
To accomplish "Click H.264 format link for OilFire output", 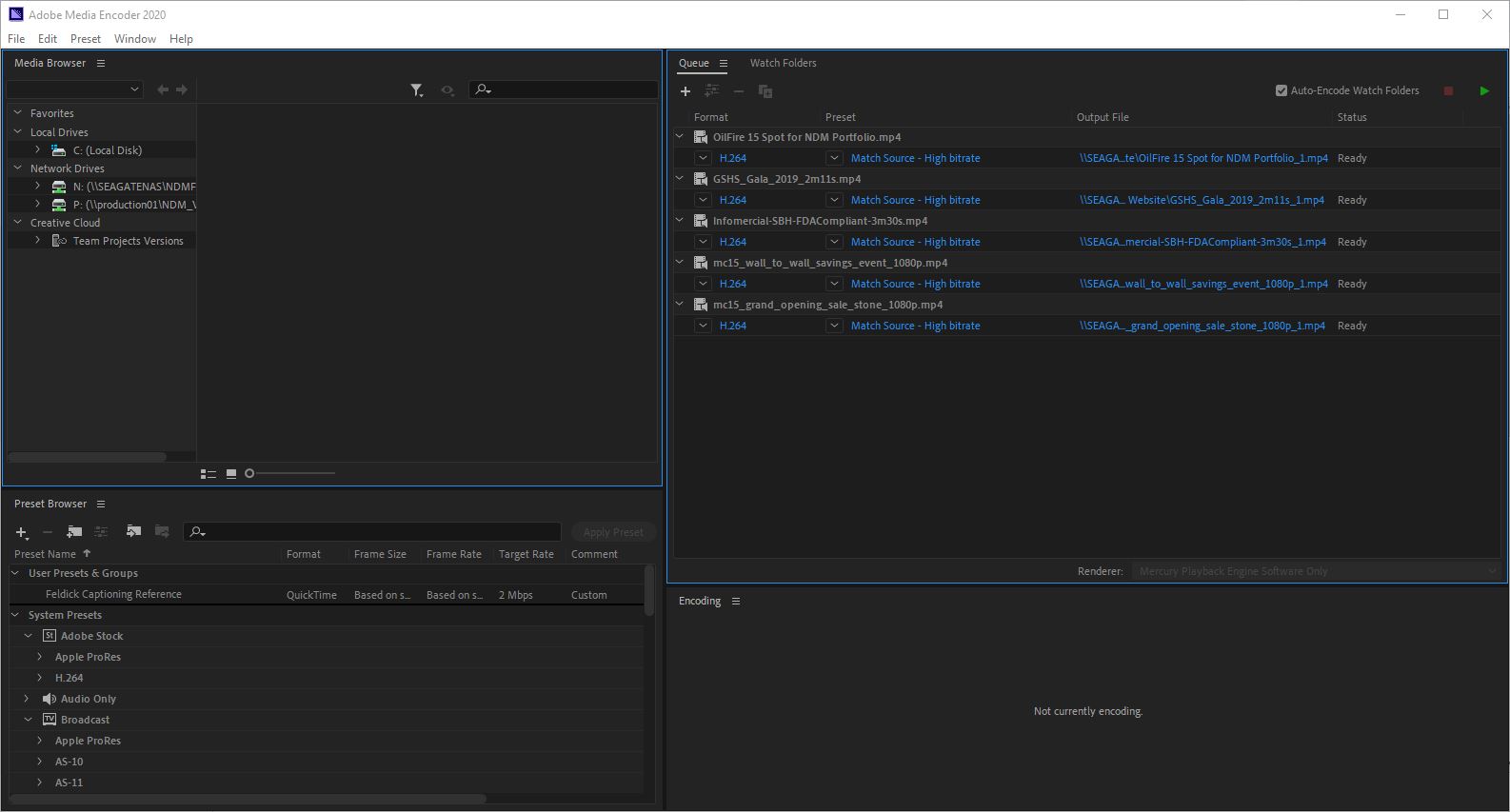I will 733,159.
